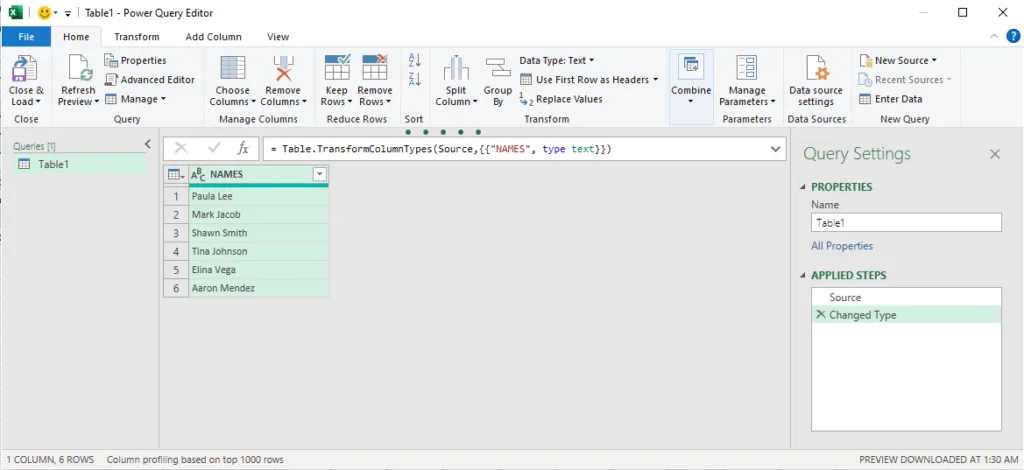Open the Recent Sources dropdown
This screenshot has width=1024, height=470.
(x=904, y=80)
